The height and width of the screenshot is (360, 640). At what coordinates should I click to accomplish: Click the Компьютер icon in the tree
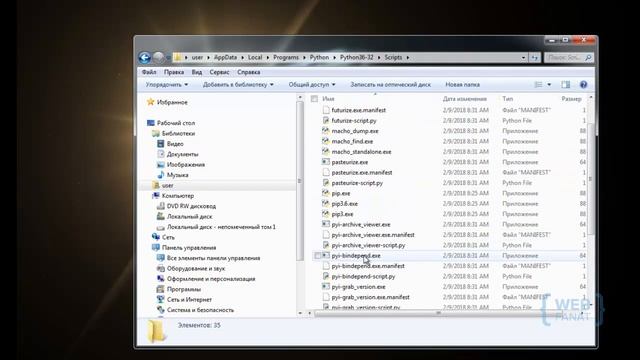[x=156, y=196]
